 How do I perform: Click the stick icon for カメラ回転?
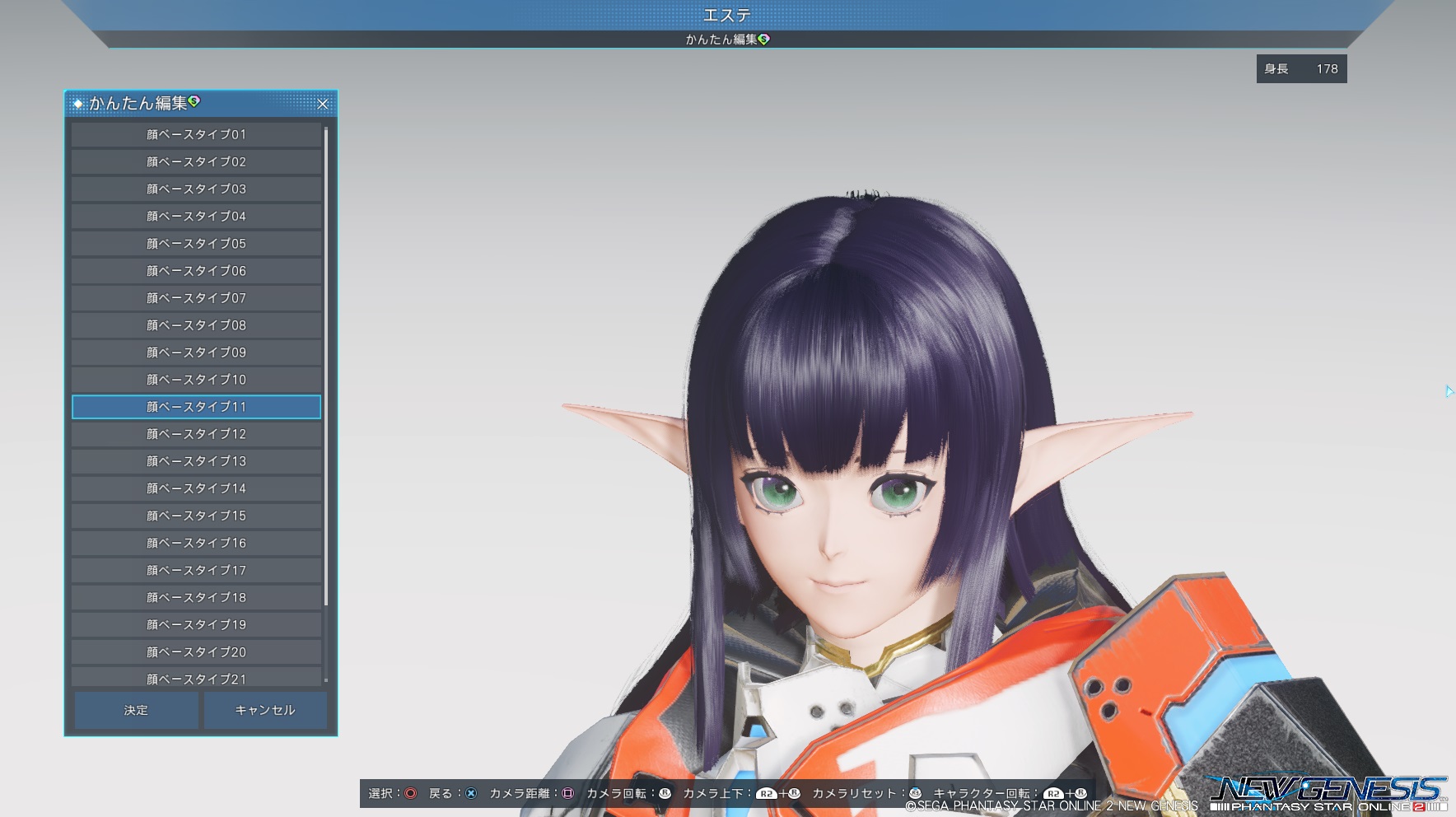tap(665, 793)
